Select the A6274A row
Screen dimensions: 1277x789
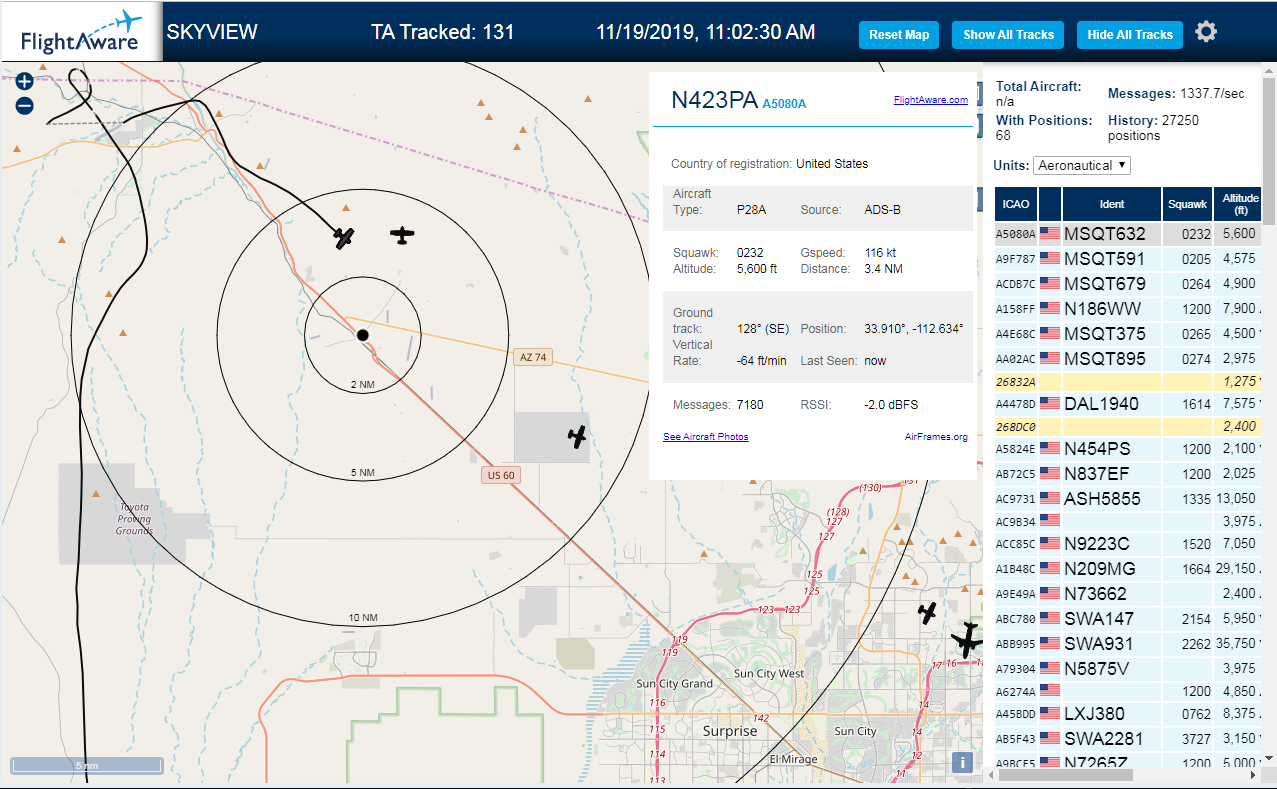(1128, 691)
